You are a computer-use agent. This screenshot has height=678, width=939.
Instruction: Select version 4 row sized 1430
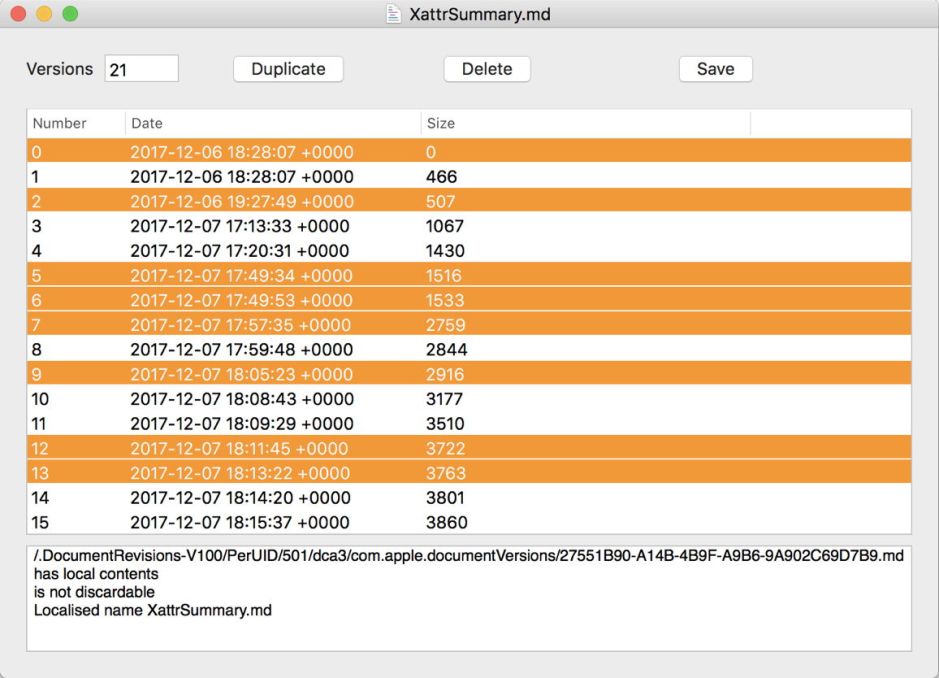pyautogui.click(x=240, y=251)
